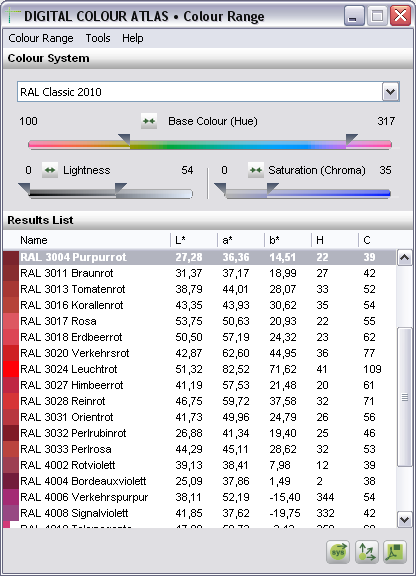Click the axes transform icon at bottom

click(x=367, y=552)
